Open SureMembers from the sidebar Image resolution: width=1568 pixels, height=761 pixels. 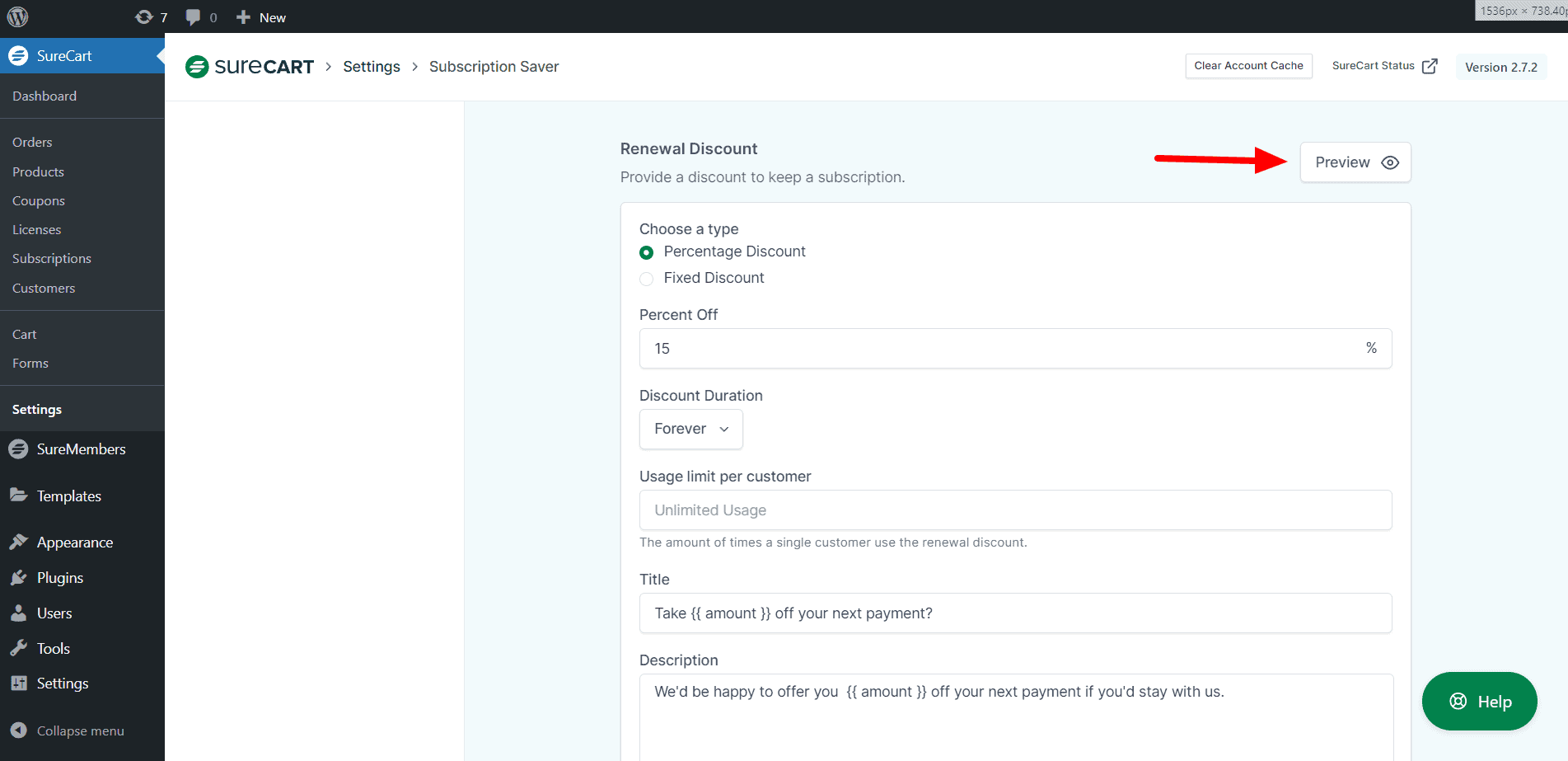coord(81,449)
